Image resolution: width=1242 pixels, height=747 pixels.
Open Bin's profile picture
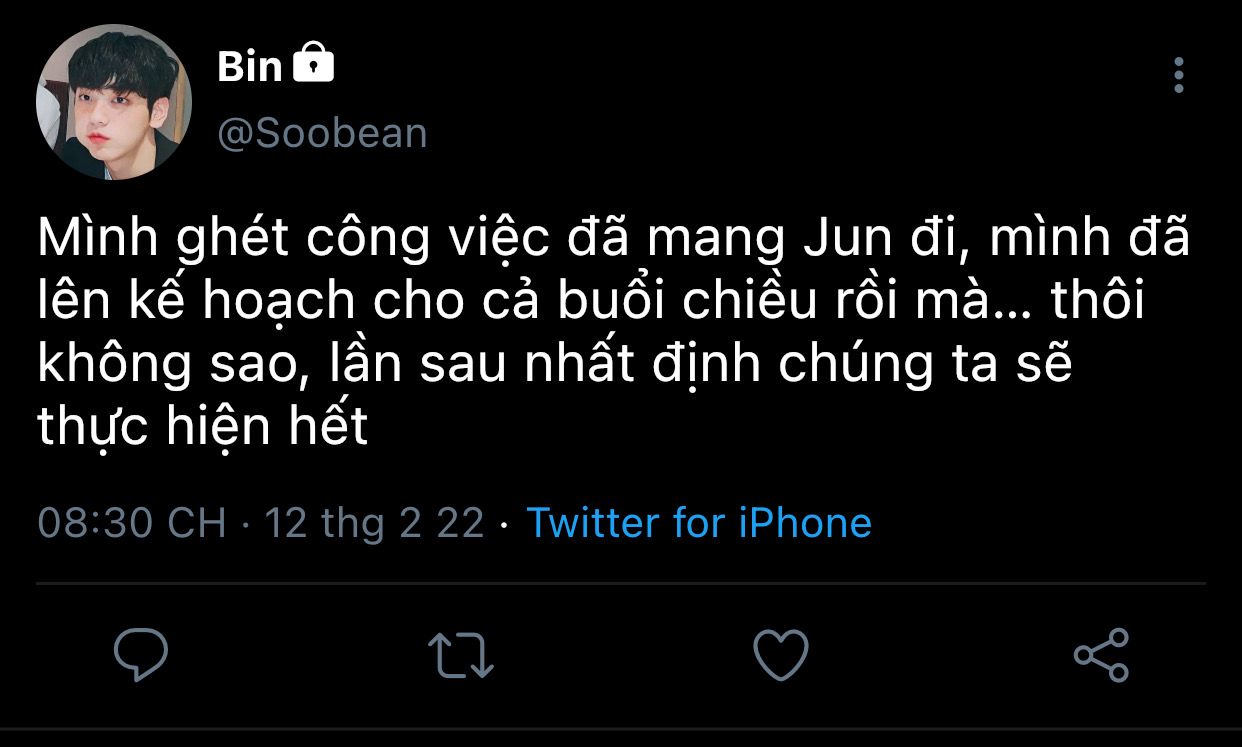pyautogui.click(x=113, y=102)
